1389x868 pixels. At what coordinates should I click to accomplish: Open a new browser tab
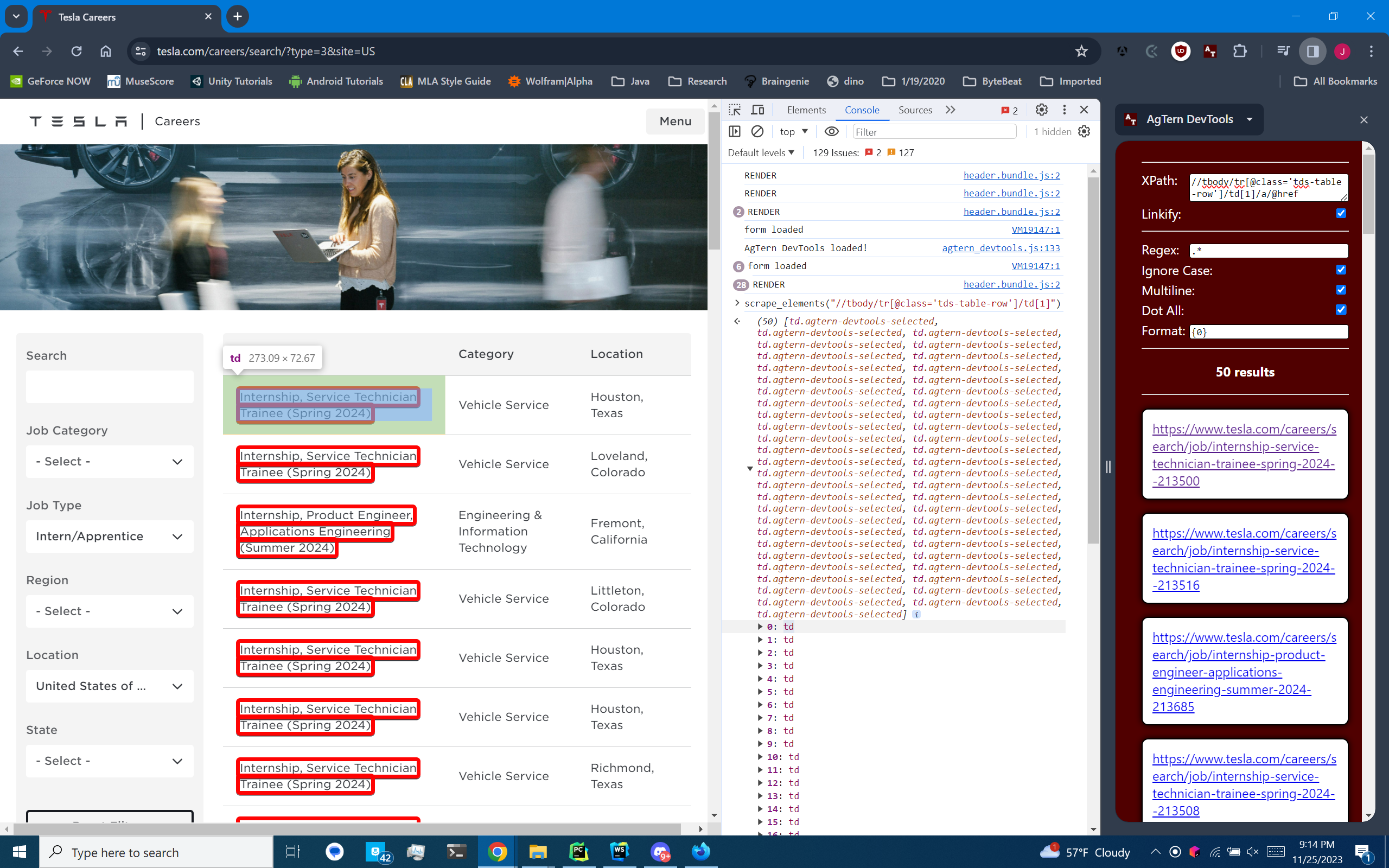238,17
